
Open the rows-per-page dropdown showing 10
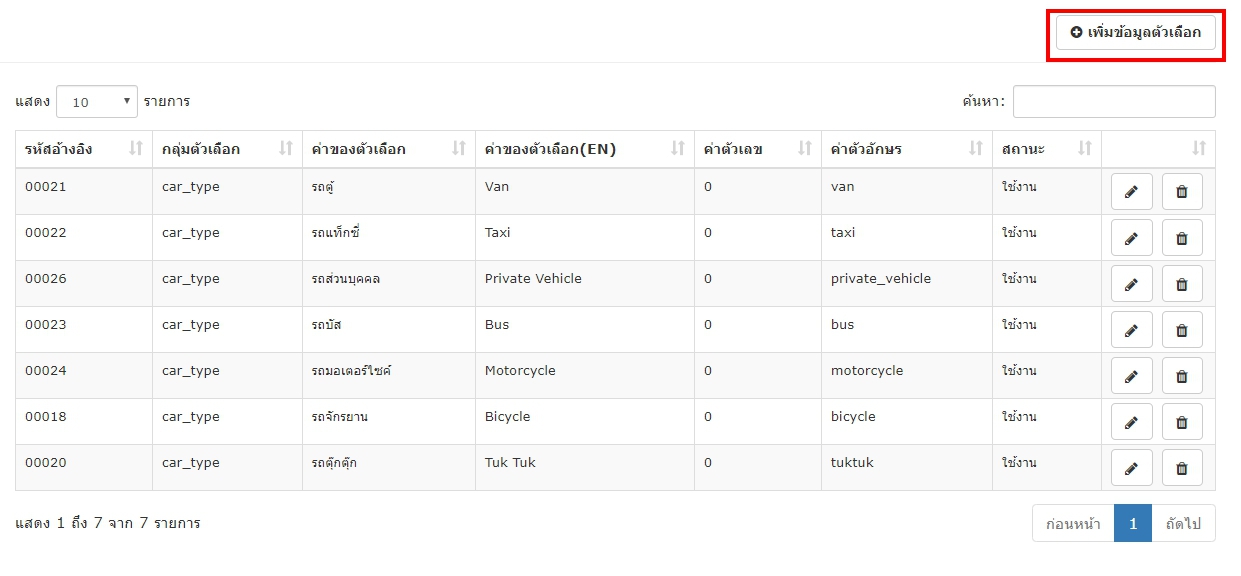pos(97,102)
